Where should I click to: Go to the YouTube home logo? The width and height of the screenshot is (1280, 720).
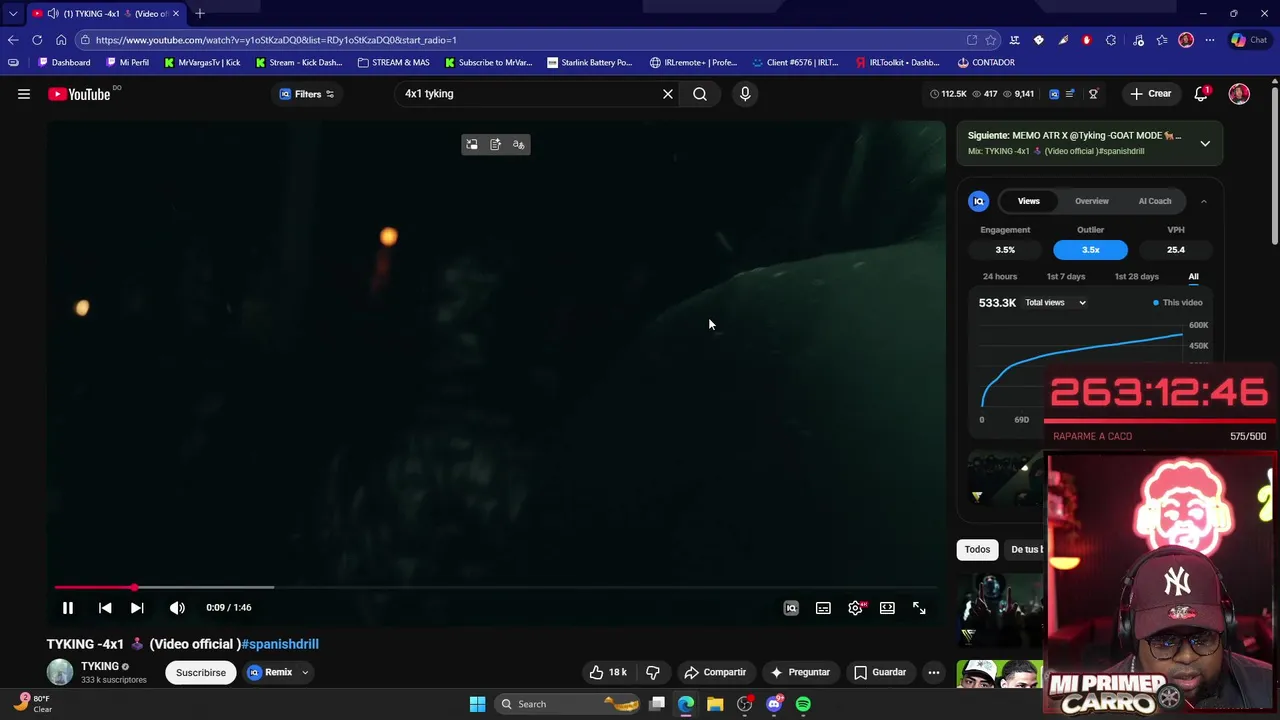point(79,94)
